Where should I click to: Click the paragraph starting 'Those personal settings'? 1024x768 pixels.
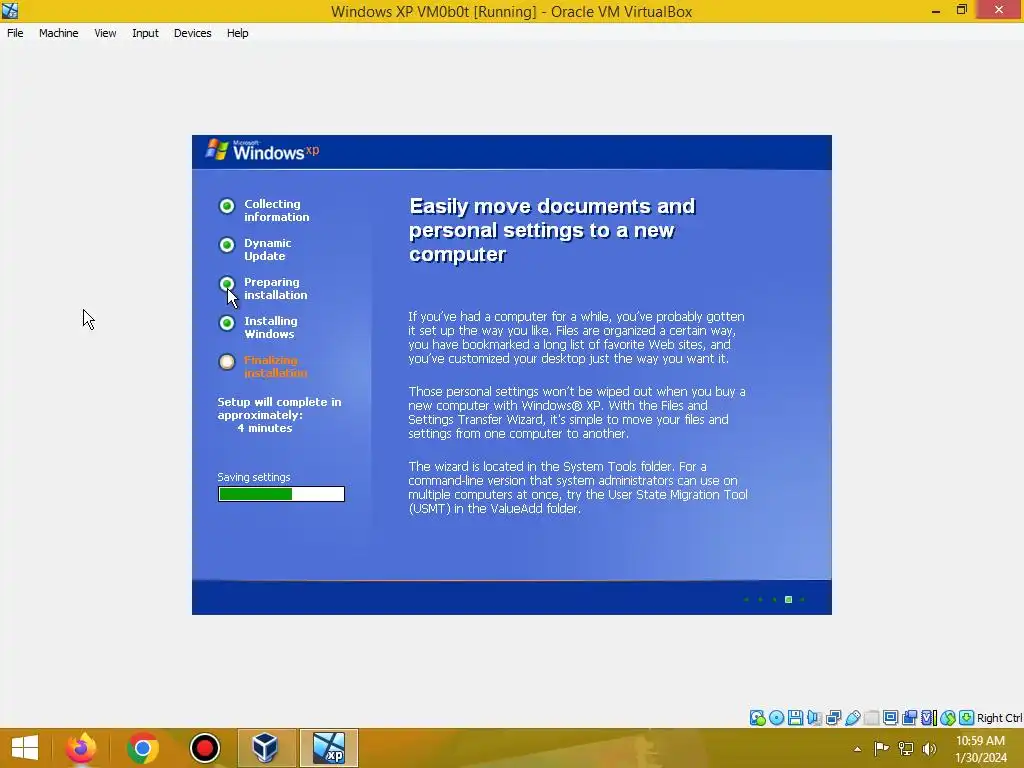point(577,413)
